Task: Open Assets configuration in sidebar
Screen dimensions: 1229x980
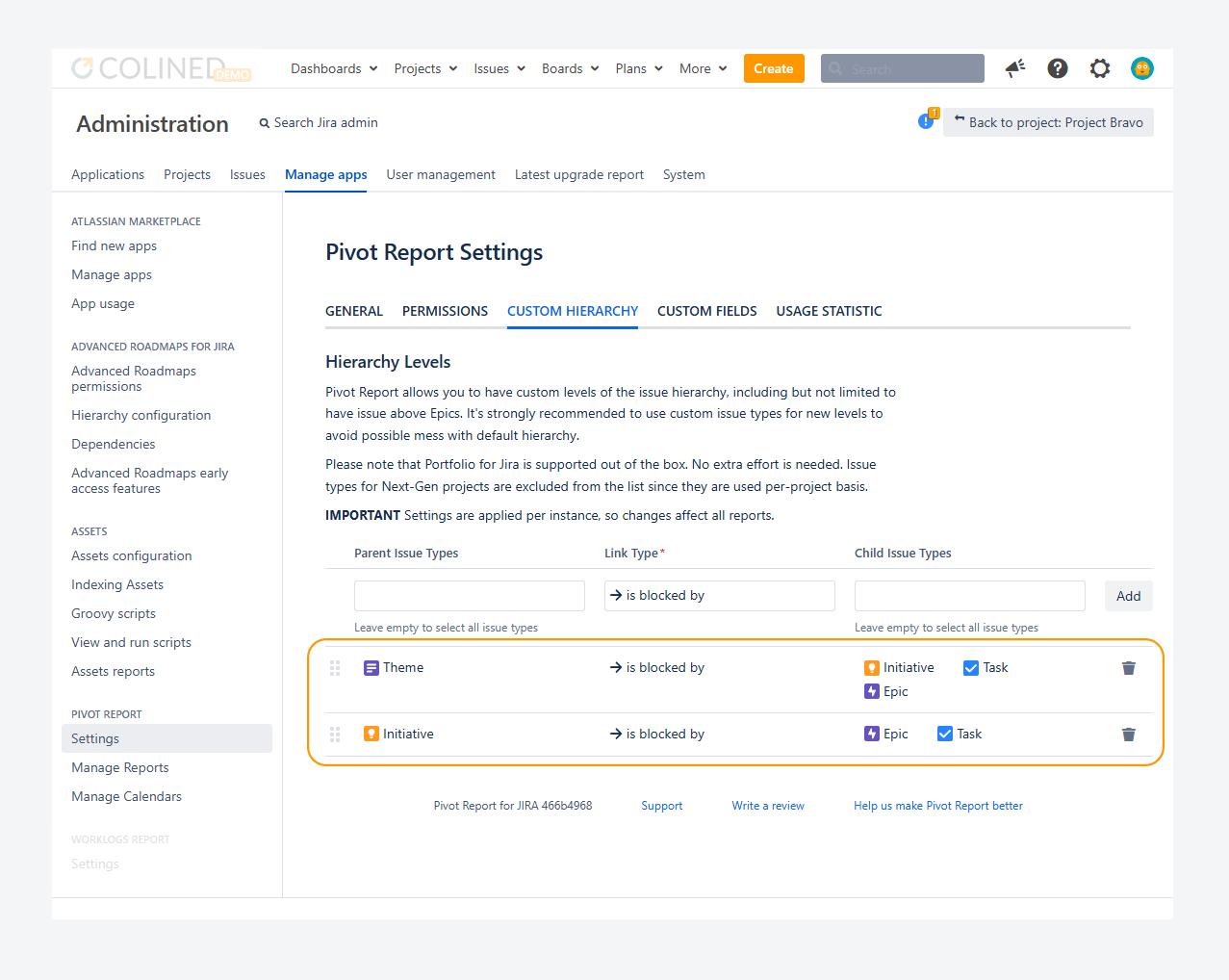Action: [132, 555]
